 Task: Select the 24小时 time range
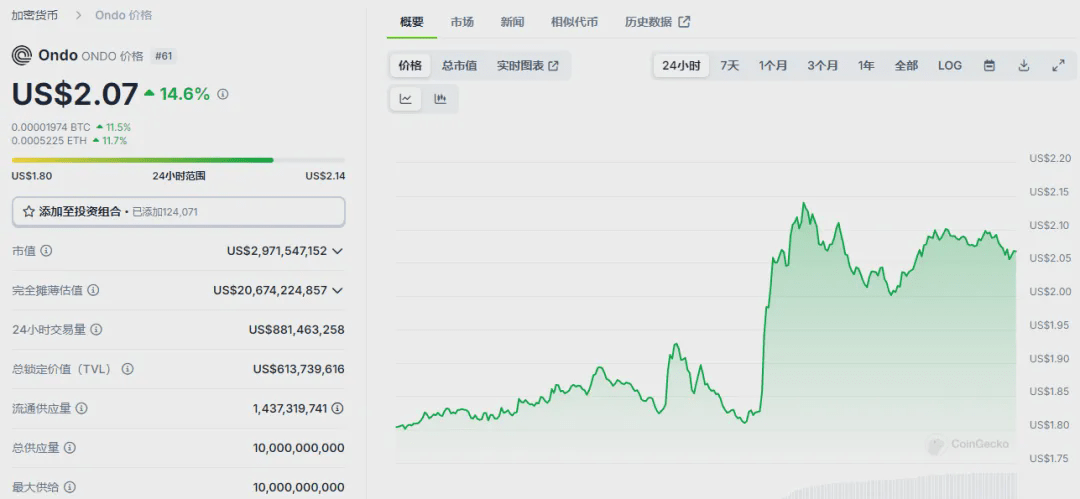point(681,65)
